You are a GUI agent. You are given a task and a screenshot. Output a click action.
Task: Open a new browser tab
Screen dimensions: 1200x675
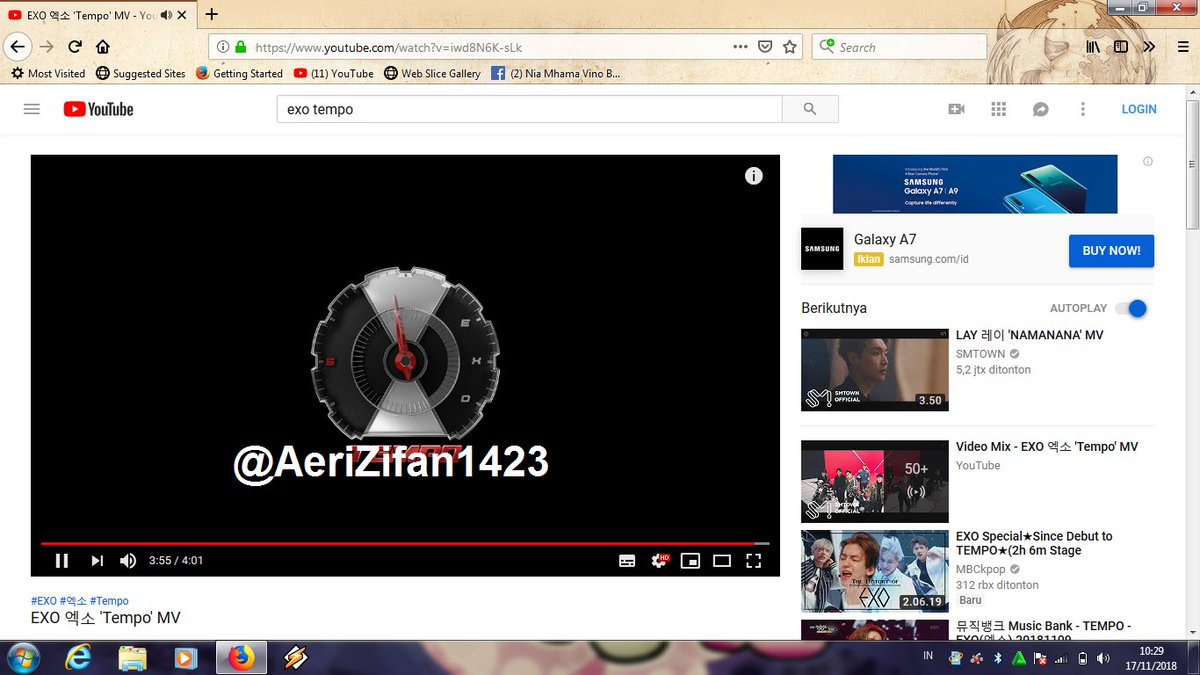(x=211, y=15)
